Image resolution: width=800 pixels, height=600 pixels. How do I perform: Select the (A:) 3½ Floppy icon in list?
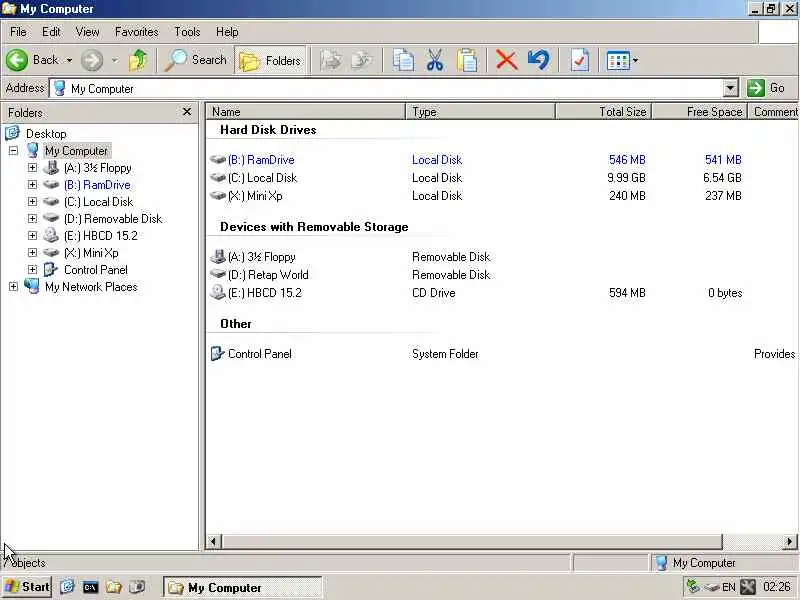(218, 256)
